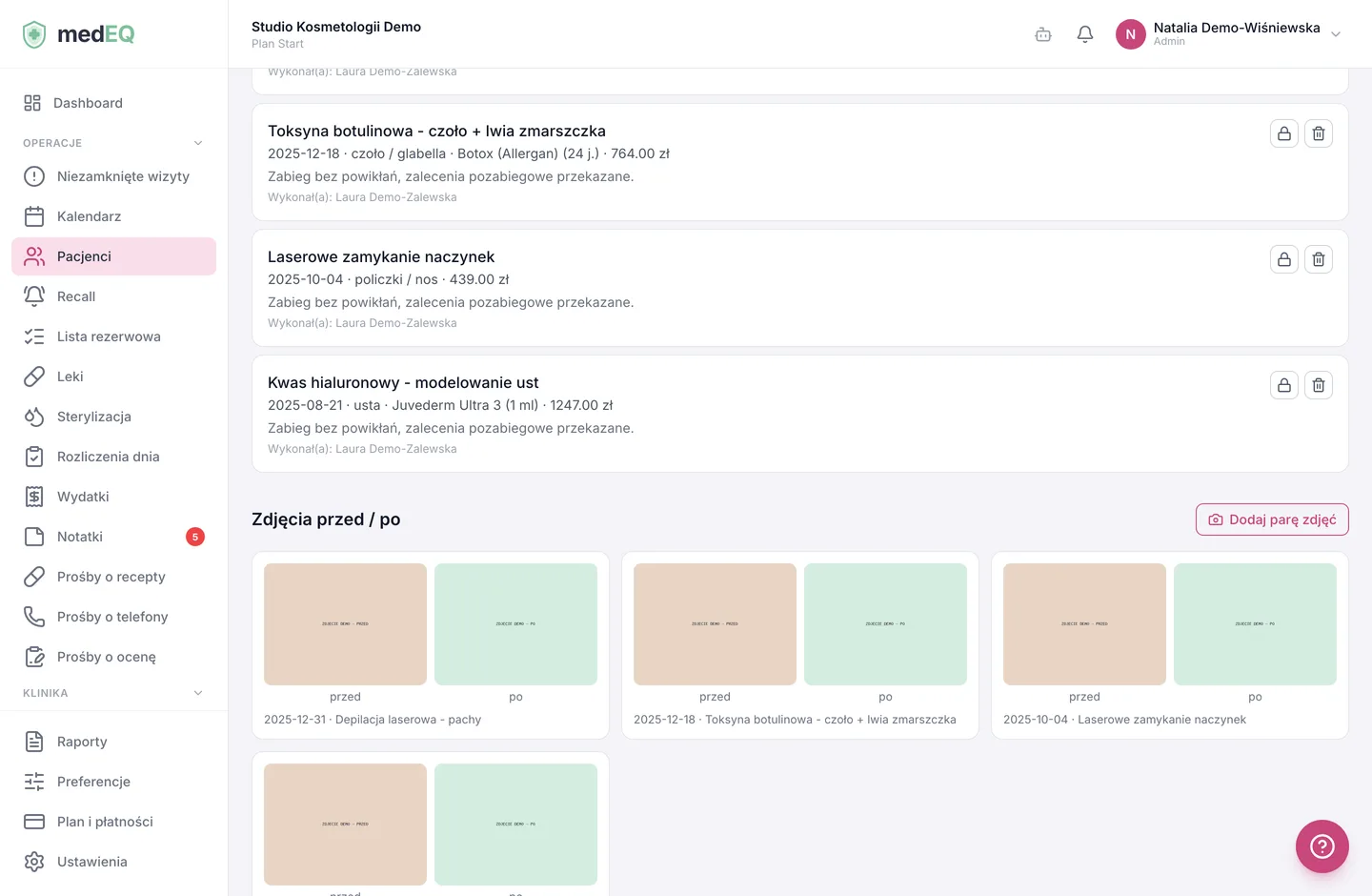The height and width of the screenshot is (896, 1372).
Task: Click the Niezamknięte wizyty alert icon
Action: click(x=34, y=176)
